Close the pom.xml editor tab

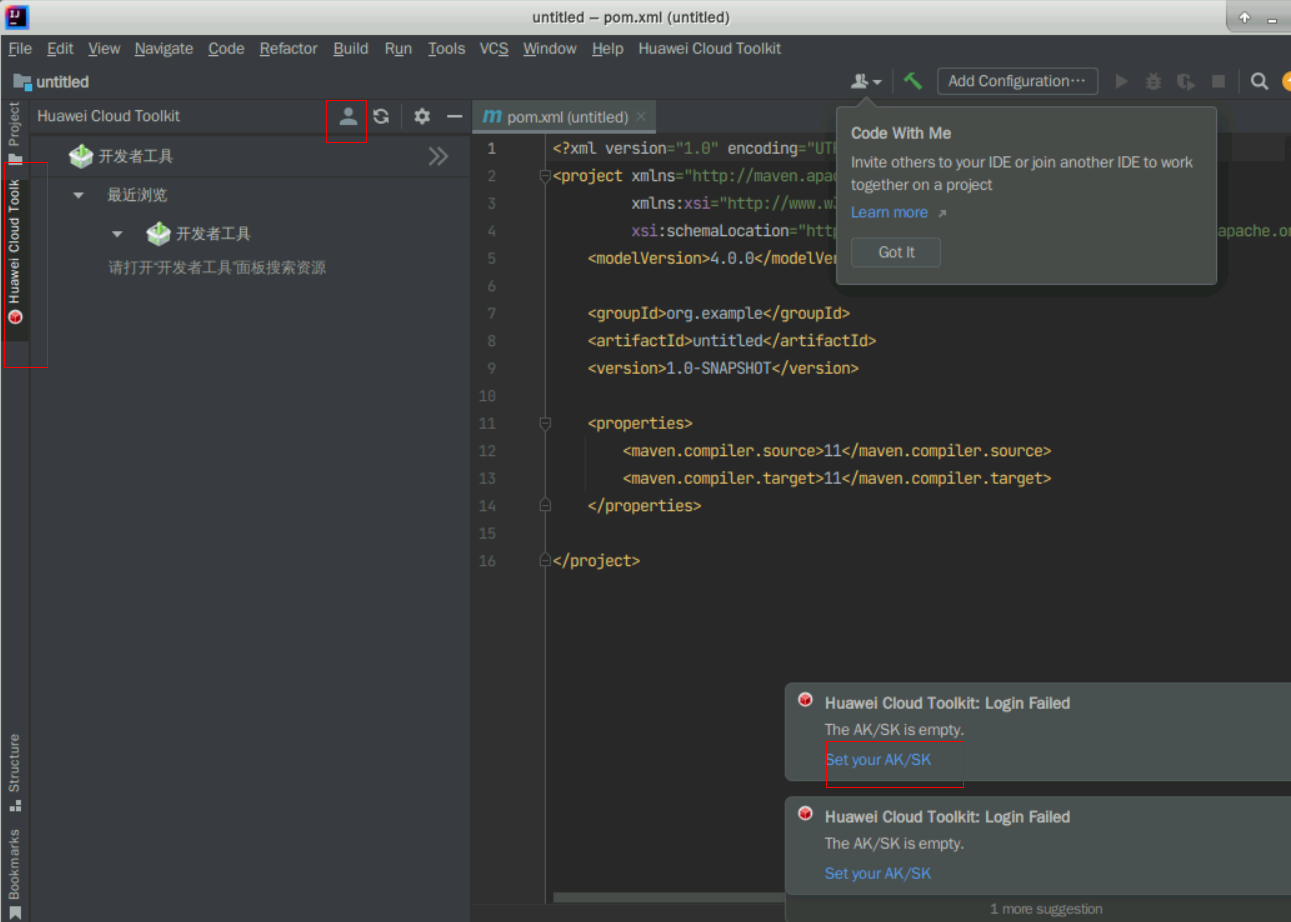coord(641,117)
